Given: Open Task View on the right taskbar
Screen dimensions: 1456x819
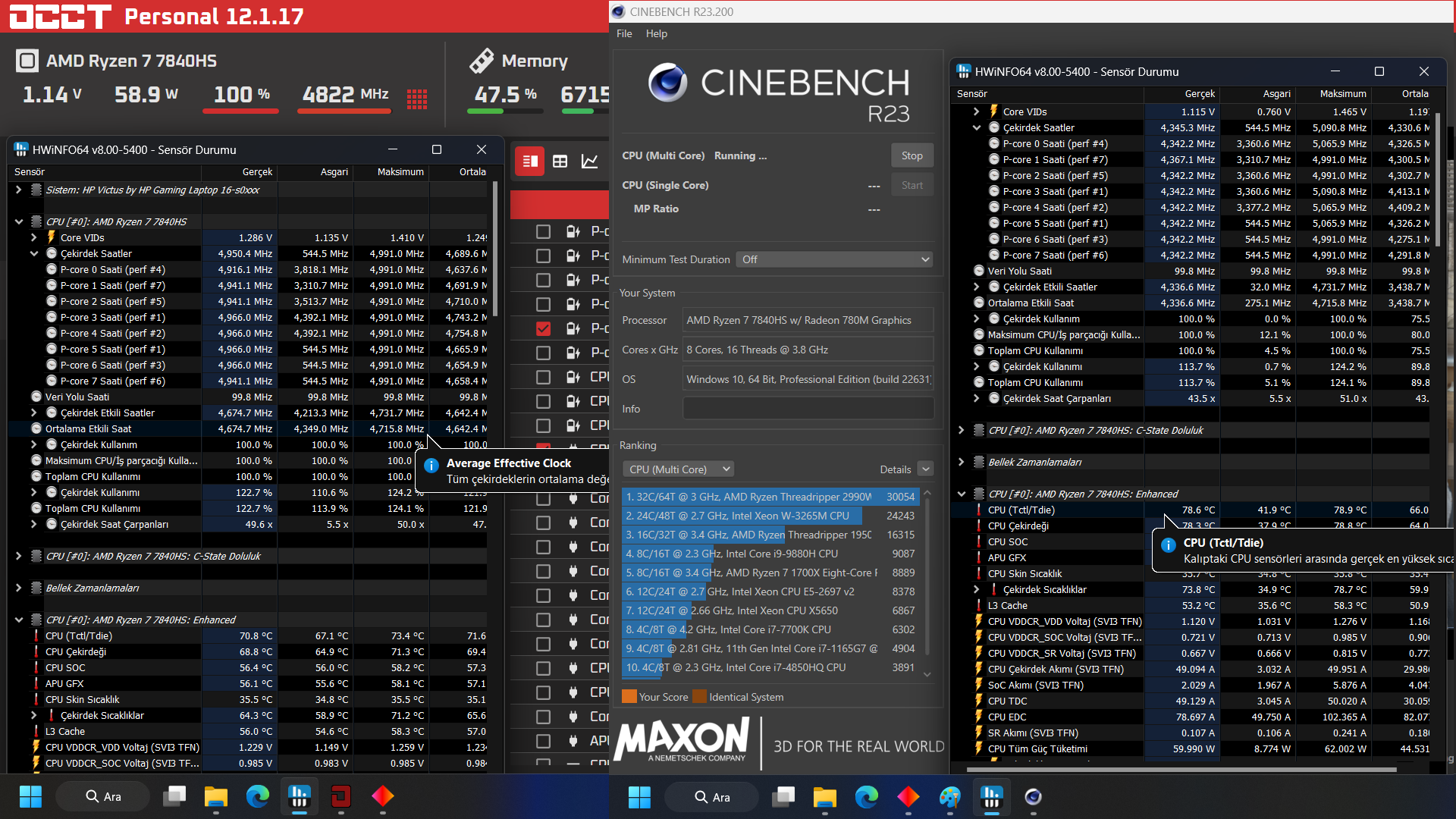Looking at the screenshot, I should (x=783, y=797).
